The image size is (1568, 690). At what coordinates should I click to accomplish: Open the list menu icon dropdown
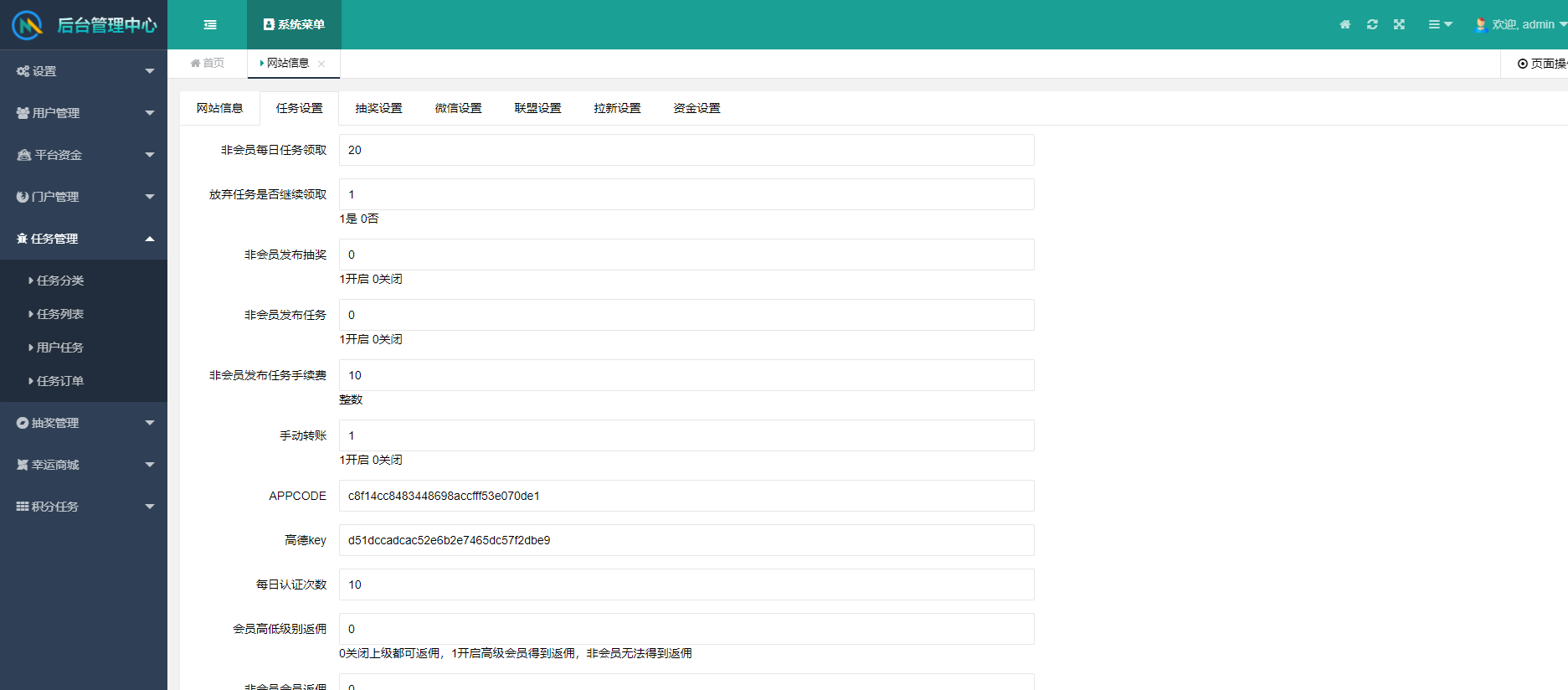click(x=1439, y=25)
